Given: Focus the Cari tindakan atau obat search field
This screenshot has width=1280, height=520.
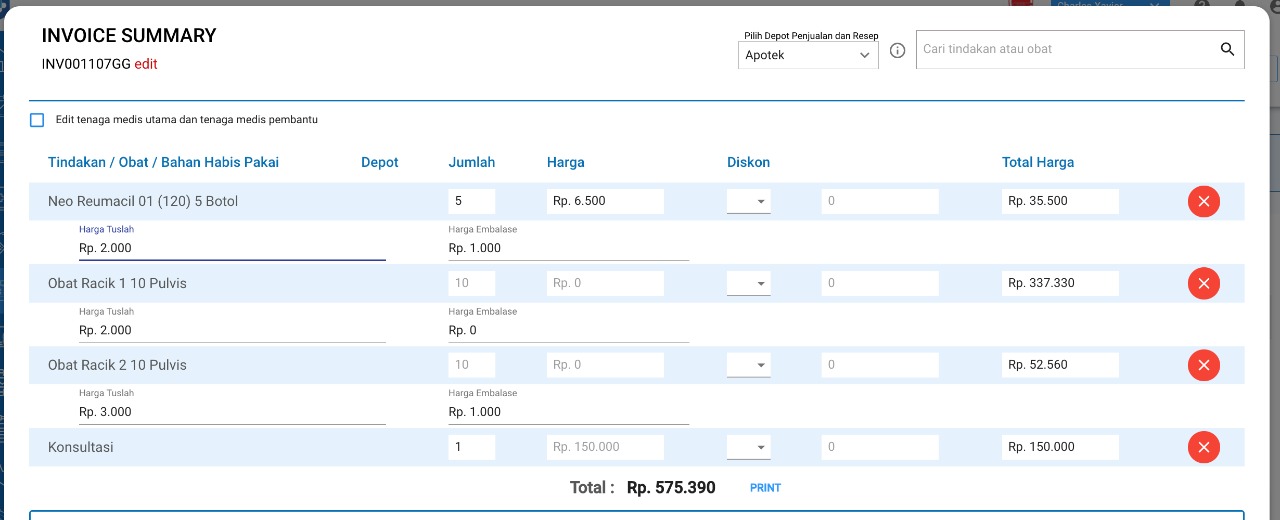Looking at the screenshot, I should click(1066, 49).
